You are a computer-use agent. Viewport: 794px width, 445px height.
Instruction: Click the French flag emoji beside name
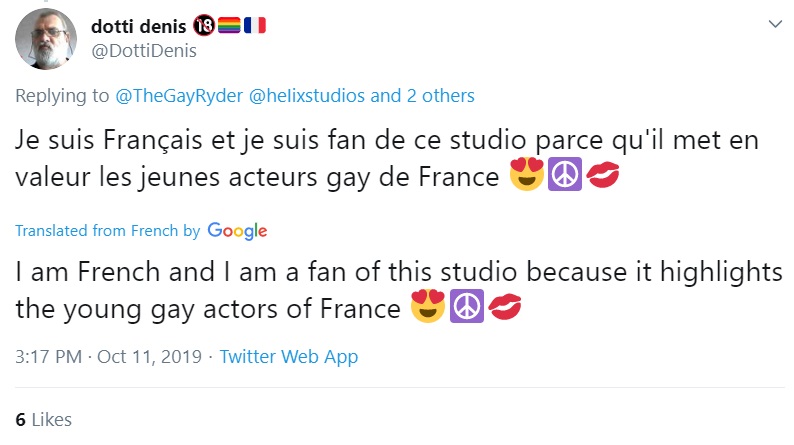tap(254, 27)
